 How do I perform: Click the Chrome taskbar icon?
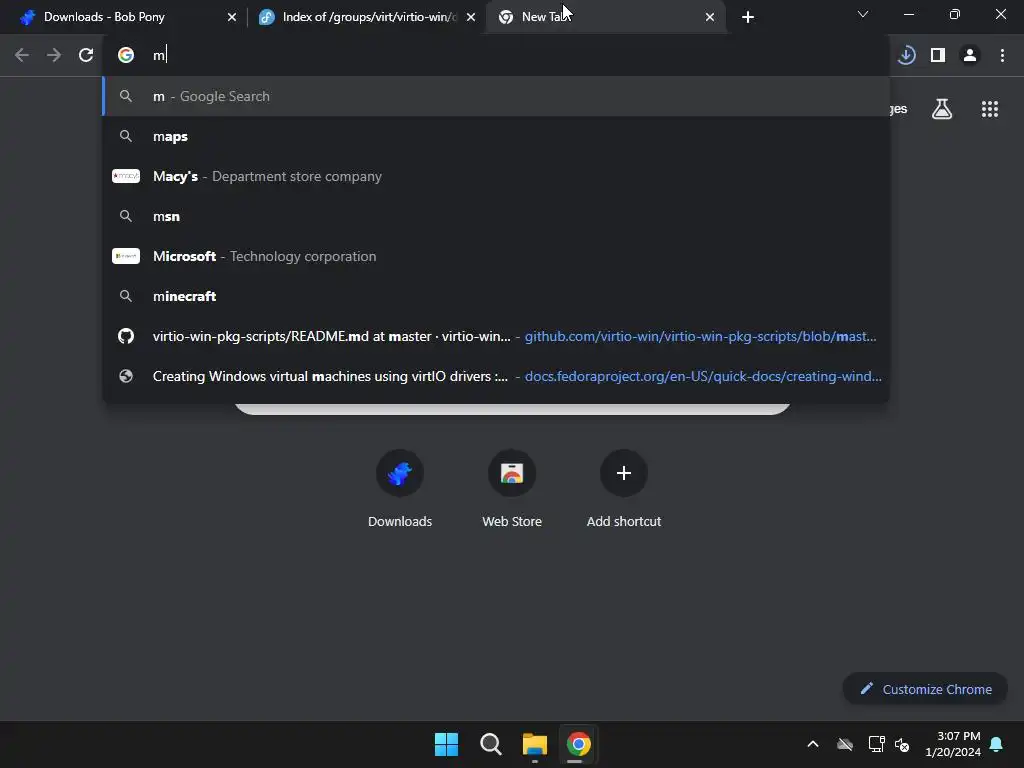click(579, 744)
